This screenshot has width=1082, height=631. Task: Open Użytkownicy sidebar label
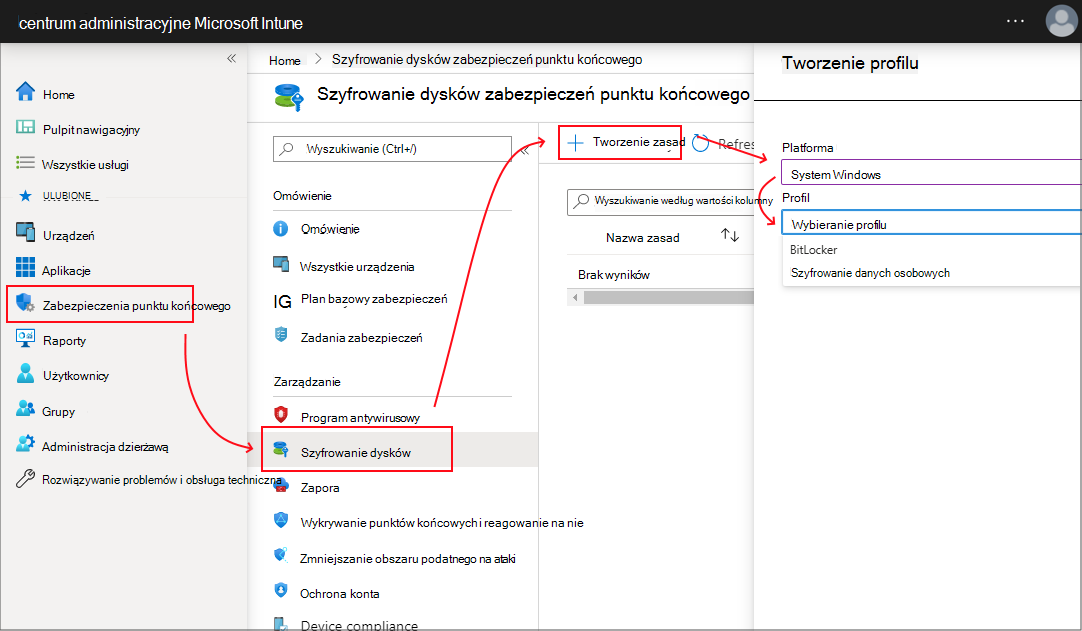pos(76,376)
